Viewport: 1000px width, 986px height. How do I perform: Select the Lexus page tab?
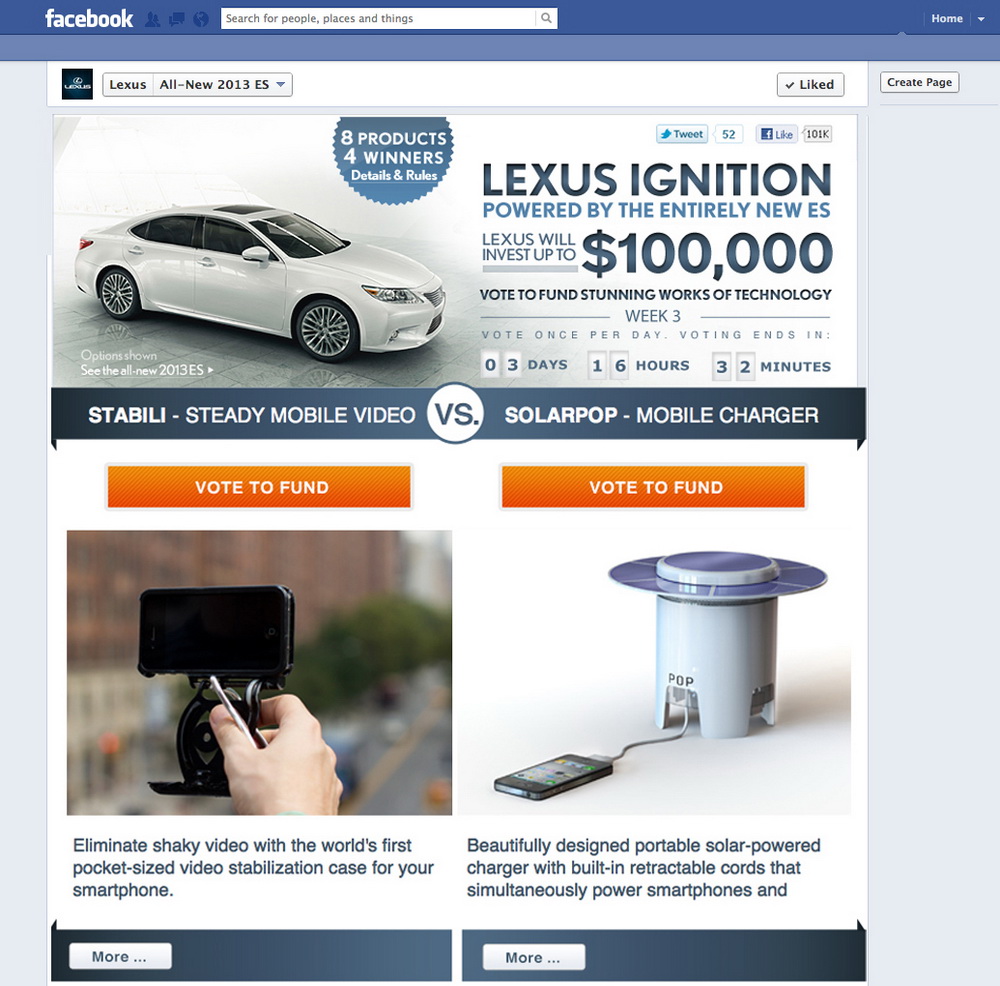(128, 85)
